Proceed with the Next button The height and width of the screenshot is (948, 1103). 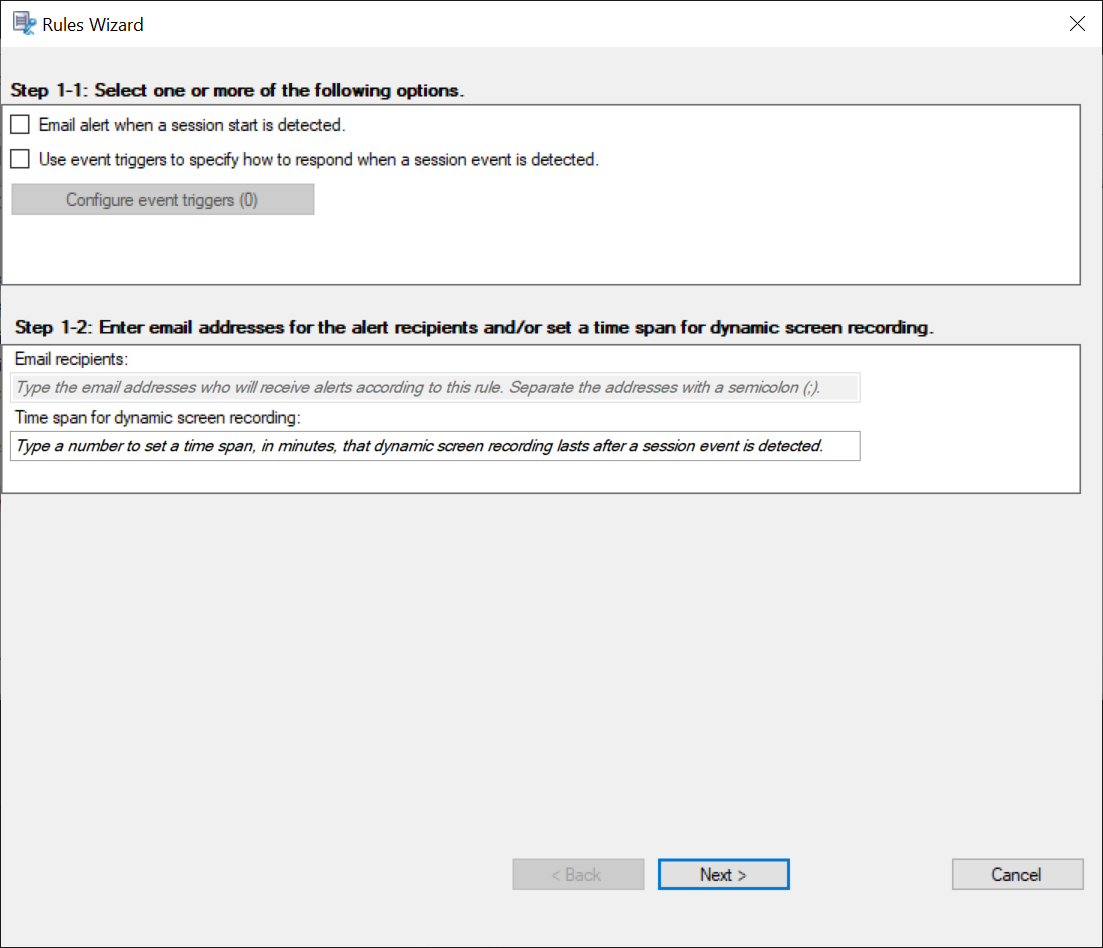click(723, 875)
